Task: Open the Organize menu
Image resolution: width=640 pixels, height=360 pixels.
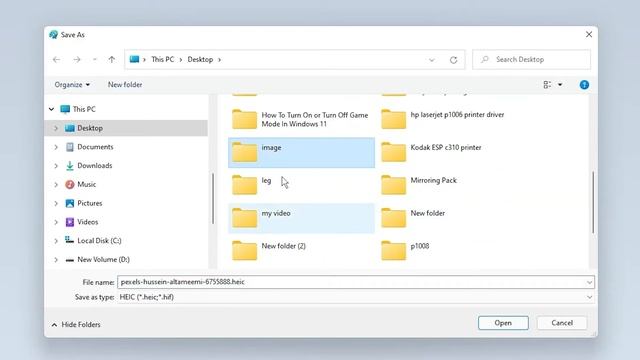Action: 72,84
